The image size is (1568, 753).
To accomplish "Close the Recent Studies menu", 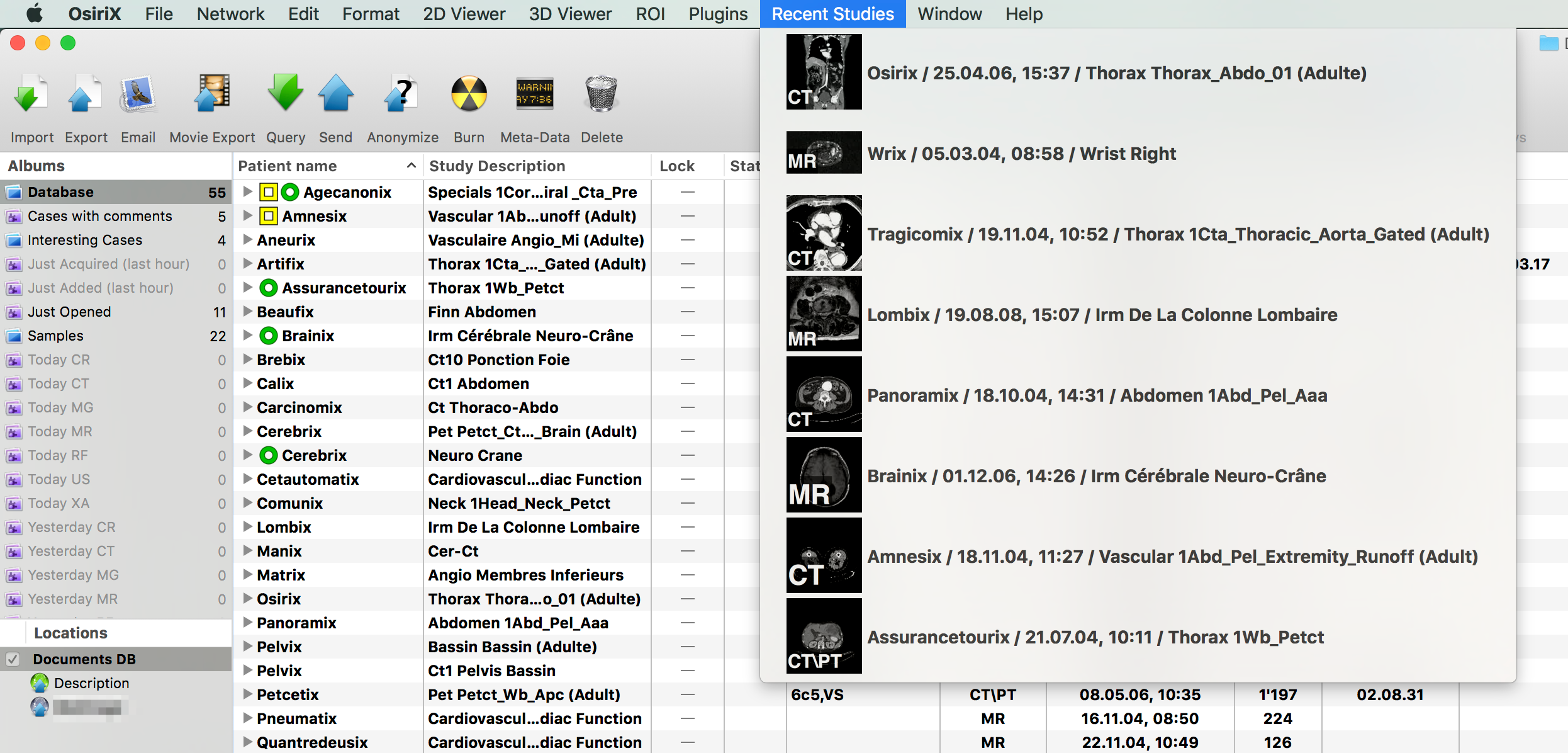I will click(832, 14).
